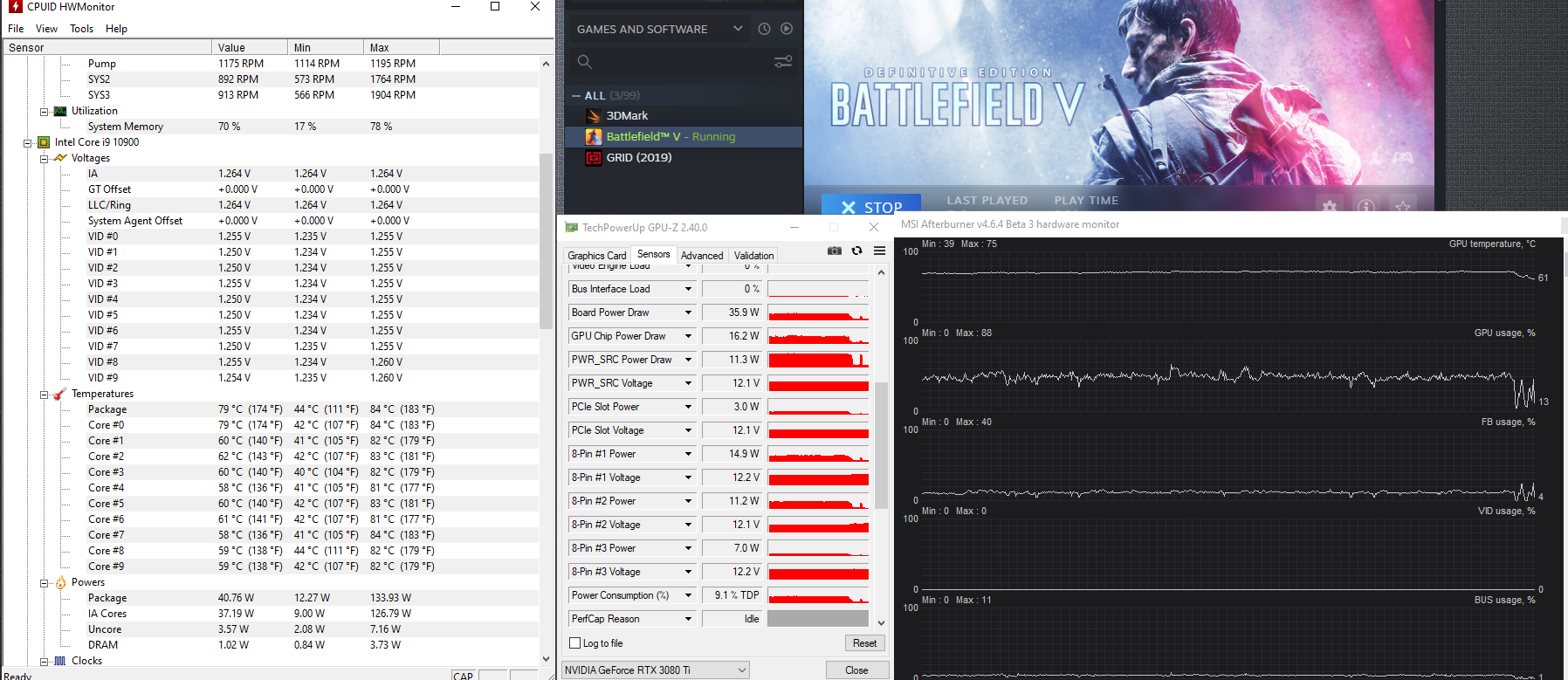Select the 3DMark game icon
This screenshot has width=1568, height=680.
(594, 115)
